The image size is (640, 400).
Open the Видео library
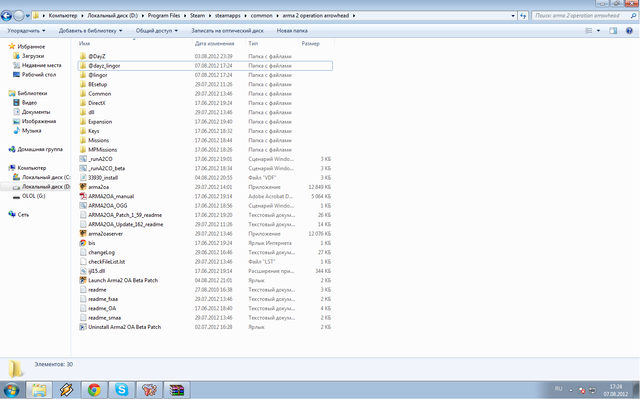click(x=25, y=102)
